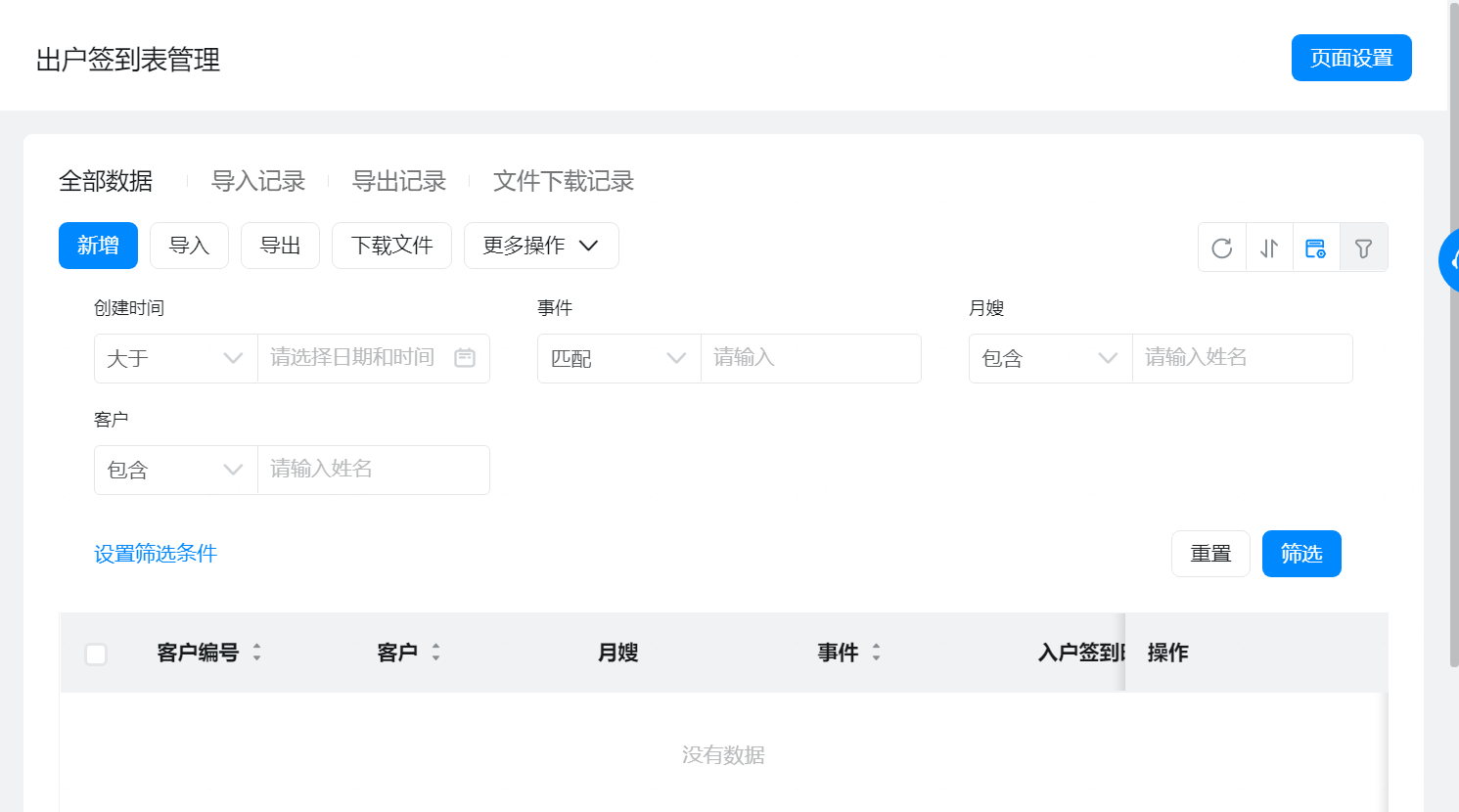
Task: Click the 入户签到 column header
Action: tap(1080, 653)
